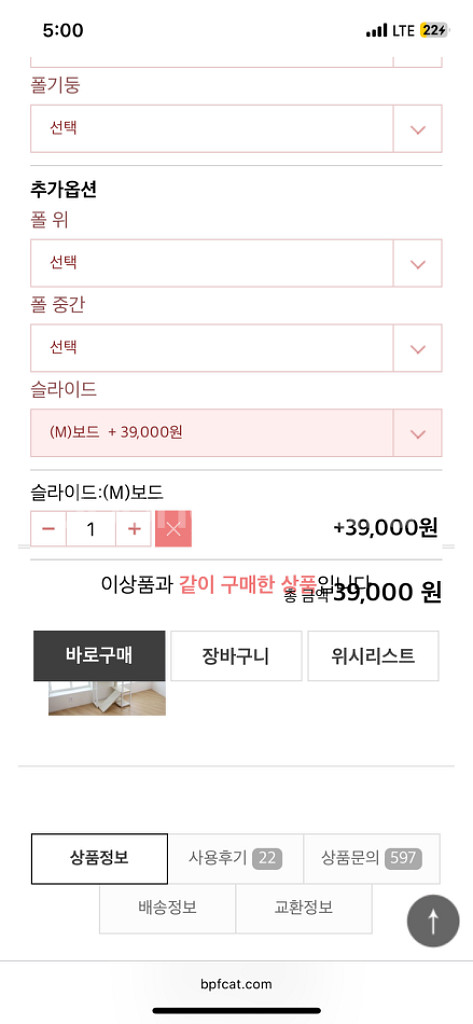Viewport: 473px width, 1024px height.
Task: Add item via 장바구니 button
Action: [236, 656]
